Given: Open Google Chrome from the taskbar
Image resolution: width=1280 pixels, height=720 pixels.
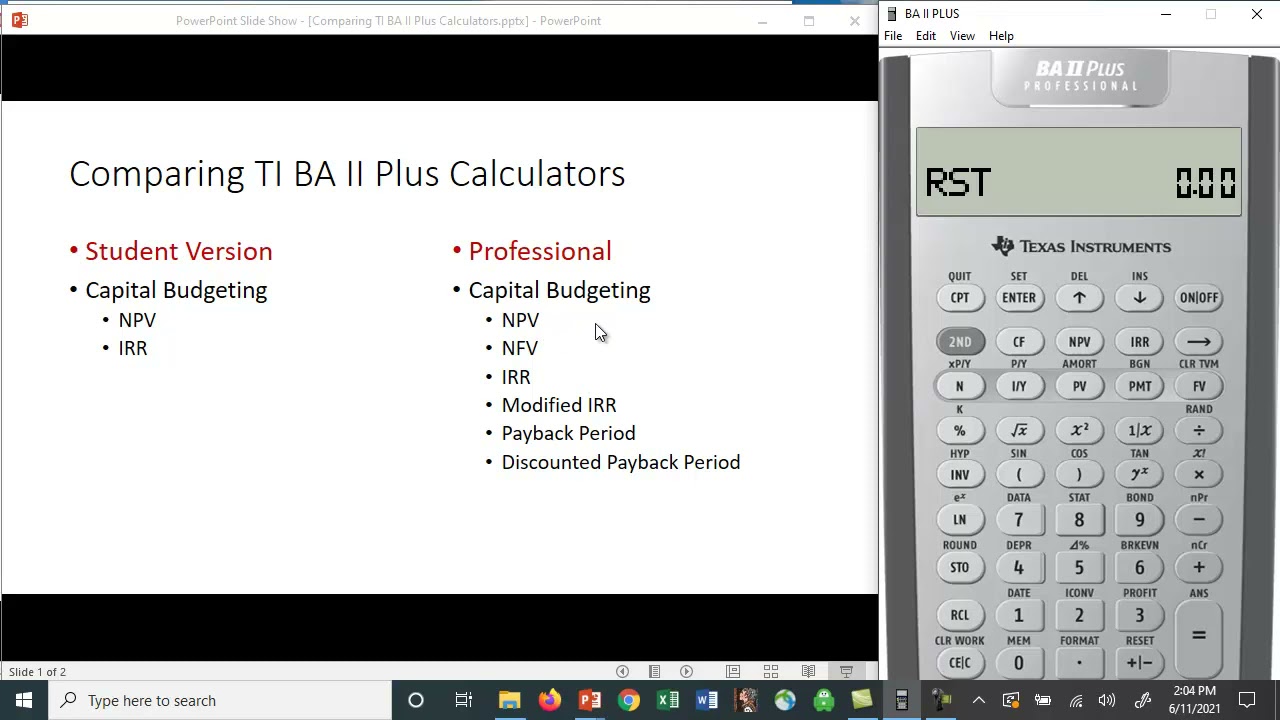Looking at the screenshot, I should [x=629, y=700].
